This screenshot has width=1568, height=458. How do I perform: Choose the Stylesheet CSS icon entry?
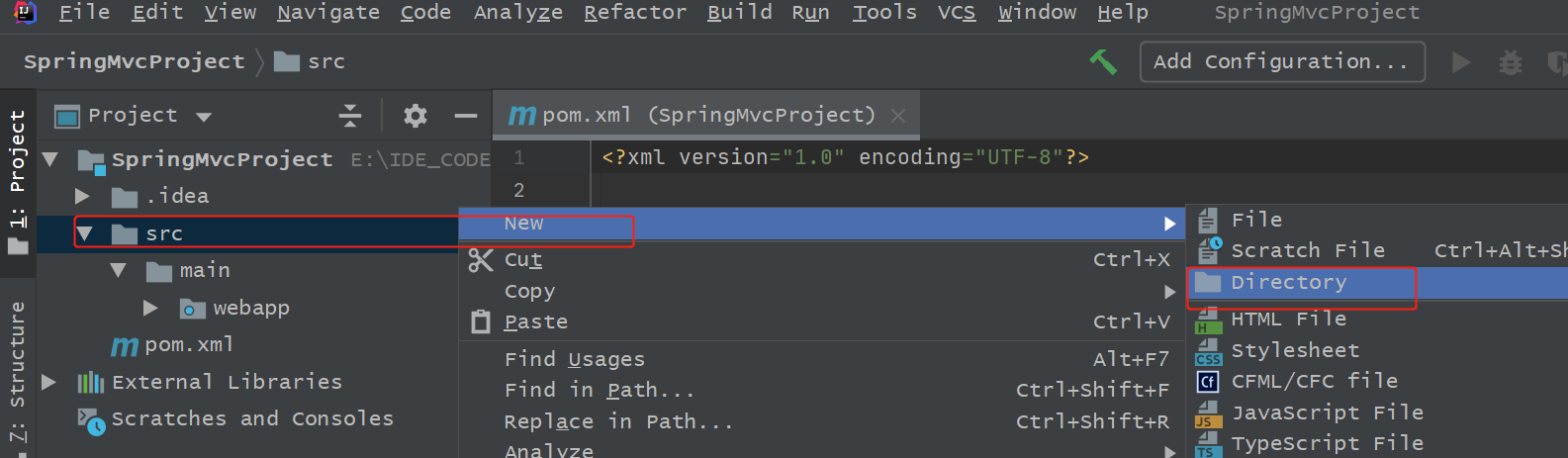click(1207, 351)
